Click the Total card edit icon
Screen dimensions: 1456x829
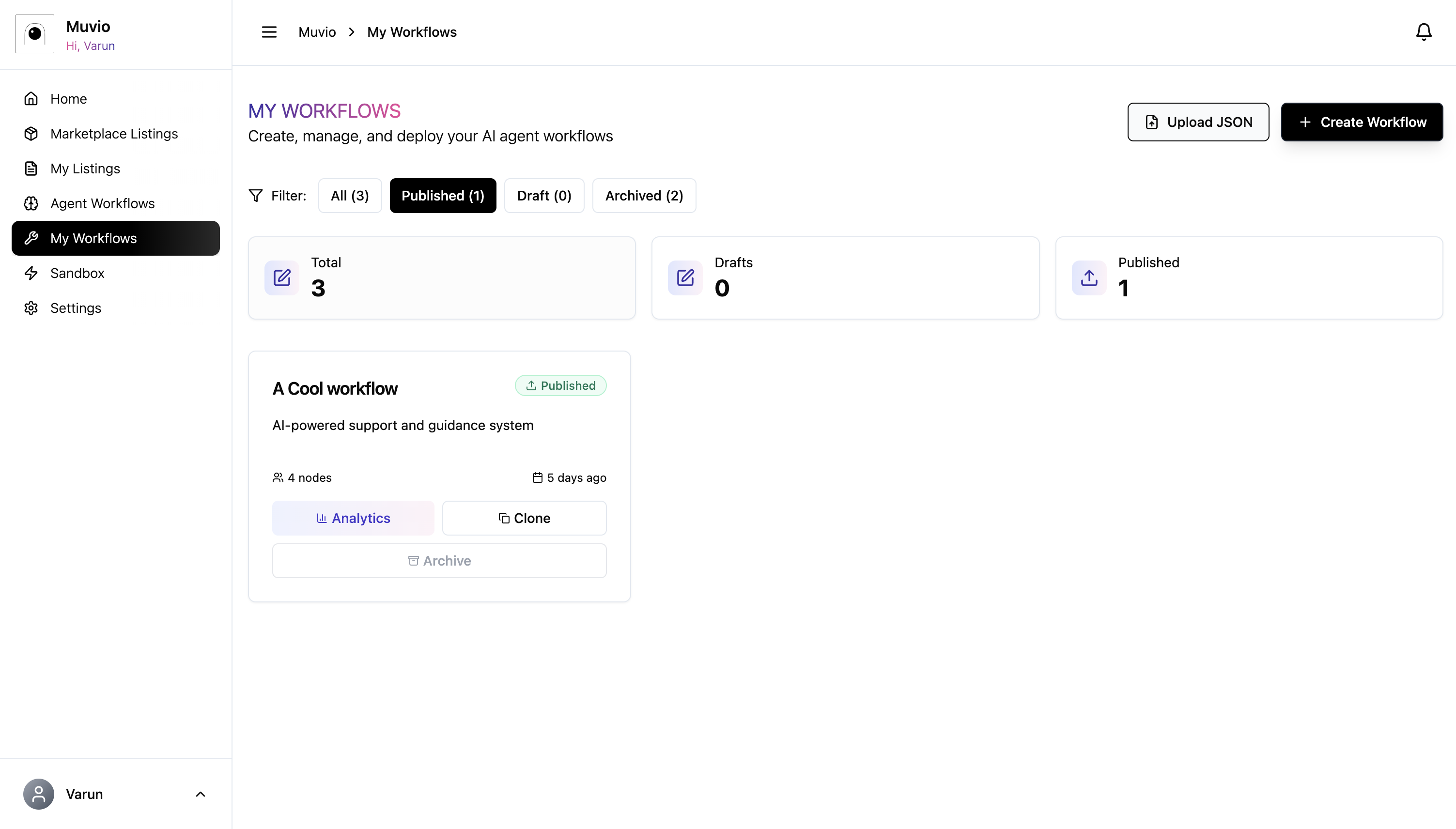pyautogui.click(x=282, y=278)
